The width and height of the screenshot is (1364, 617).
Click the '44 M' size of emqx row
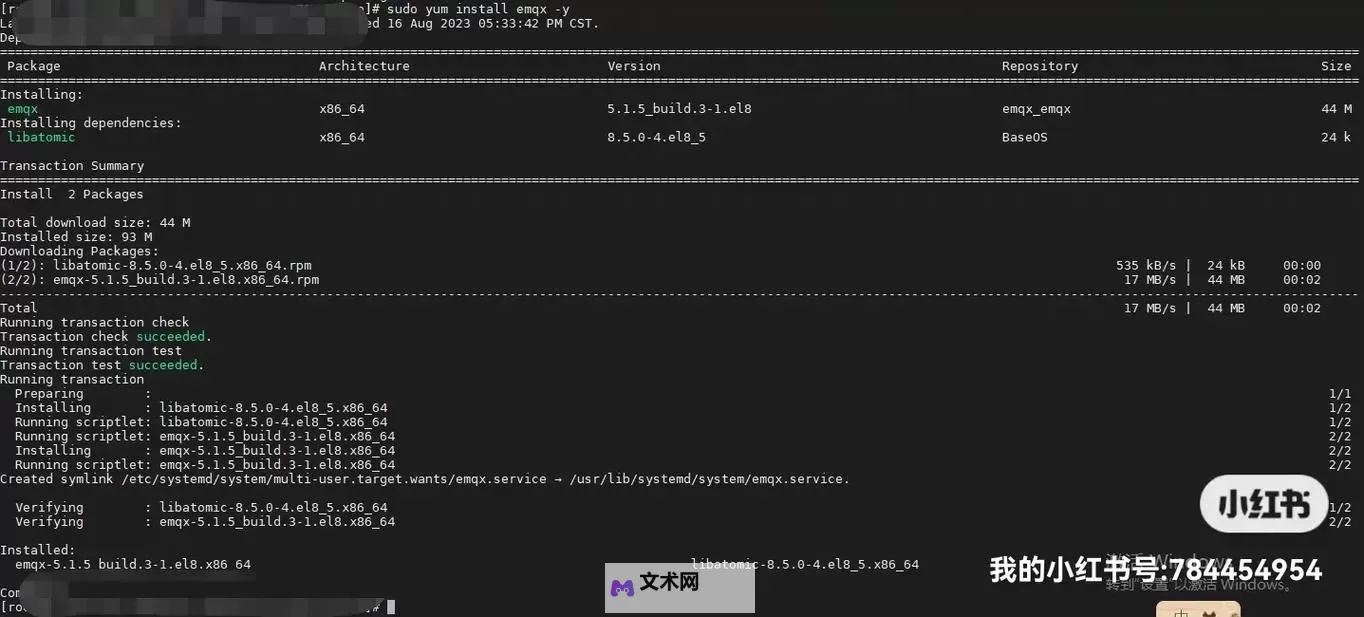pyautogui.click(x=1336, y=109)
